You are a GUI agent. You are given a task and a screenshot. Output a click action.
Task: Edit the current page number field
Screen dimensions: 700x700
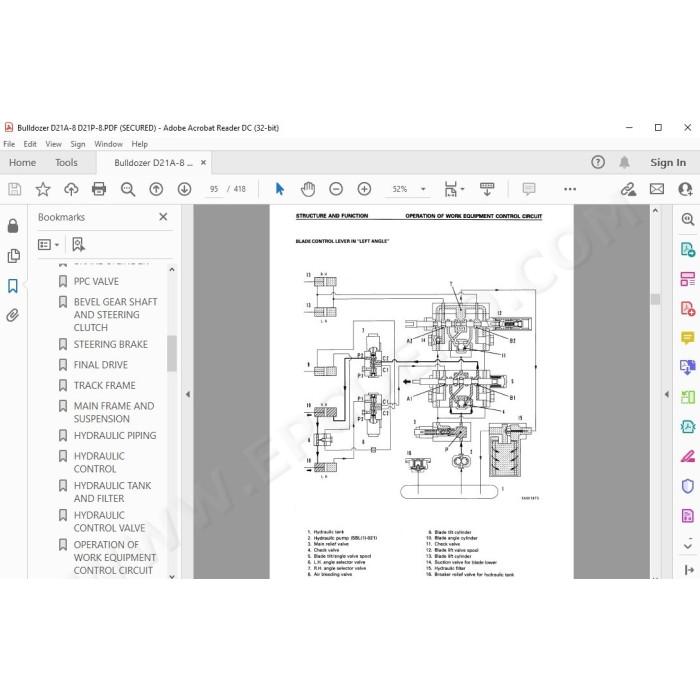click(x=214, y=189)
